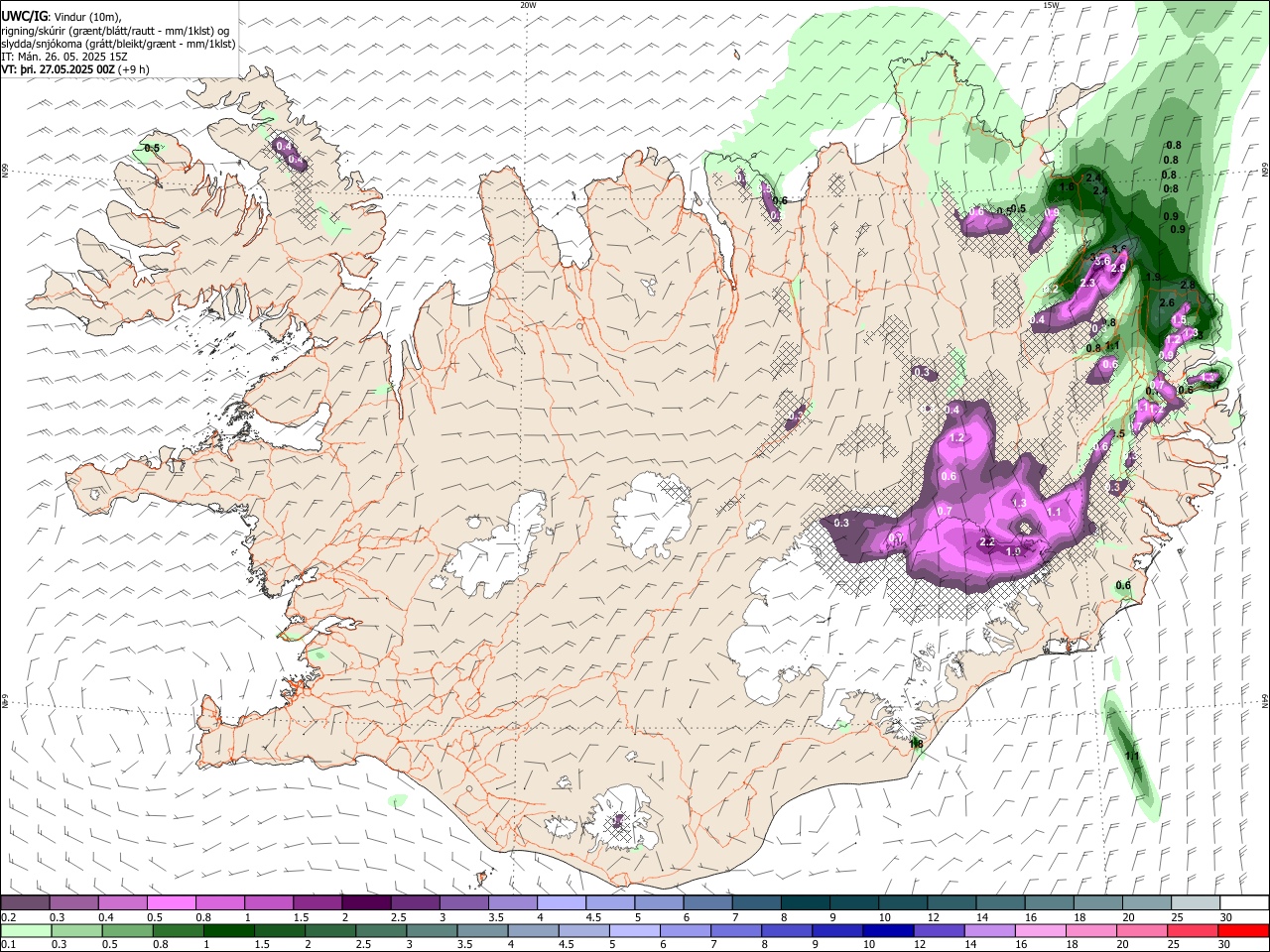Pick the darkest purple 2–2.5 snow legend swatch
This screenshot has height=952, width=1270.
point(365,903)
